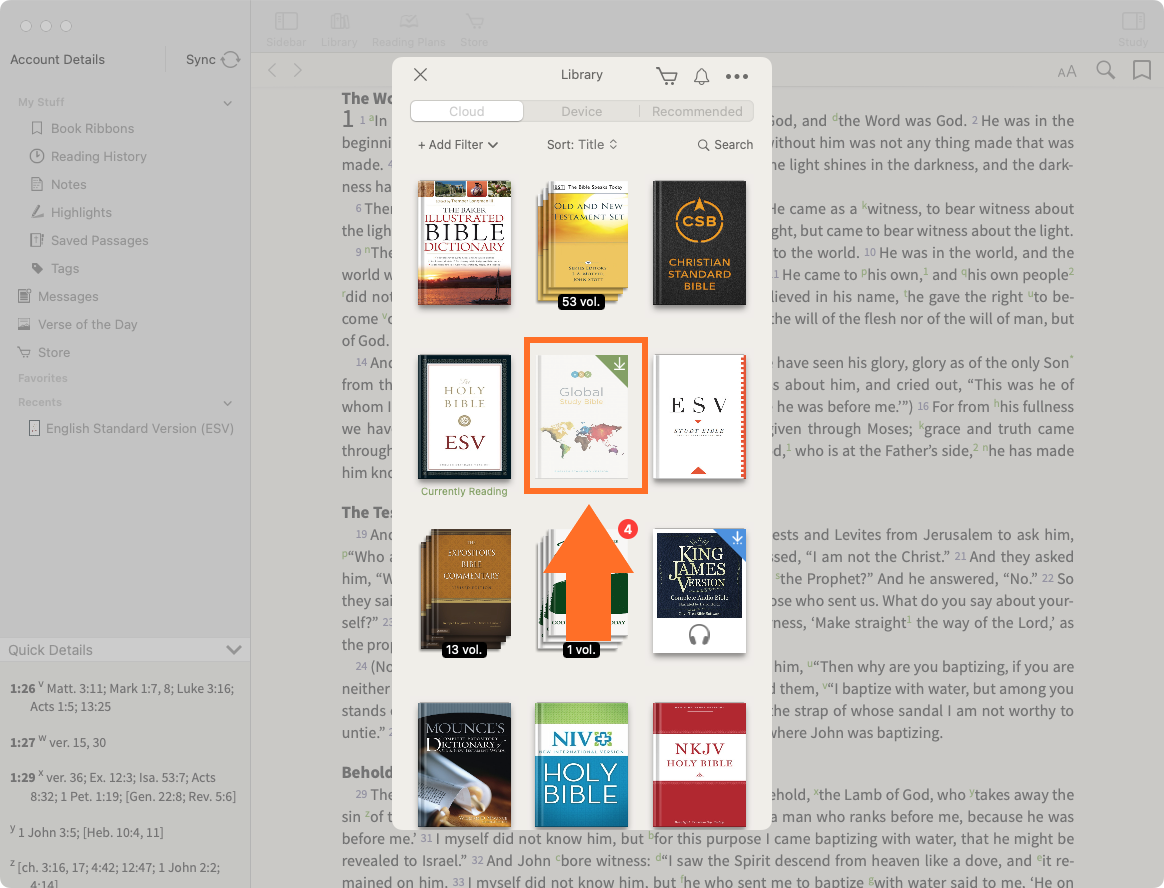The width and height of the screenshot is (1164, 888).
Task: Open the Add Filter dropdown
Action: pyautogui.click(x=457, y=145)
